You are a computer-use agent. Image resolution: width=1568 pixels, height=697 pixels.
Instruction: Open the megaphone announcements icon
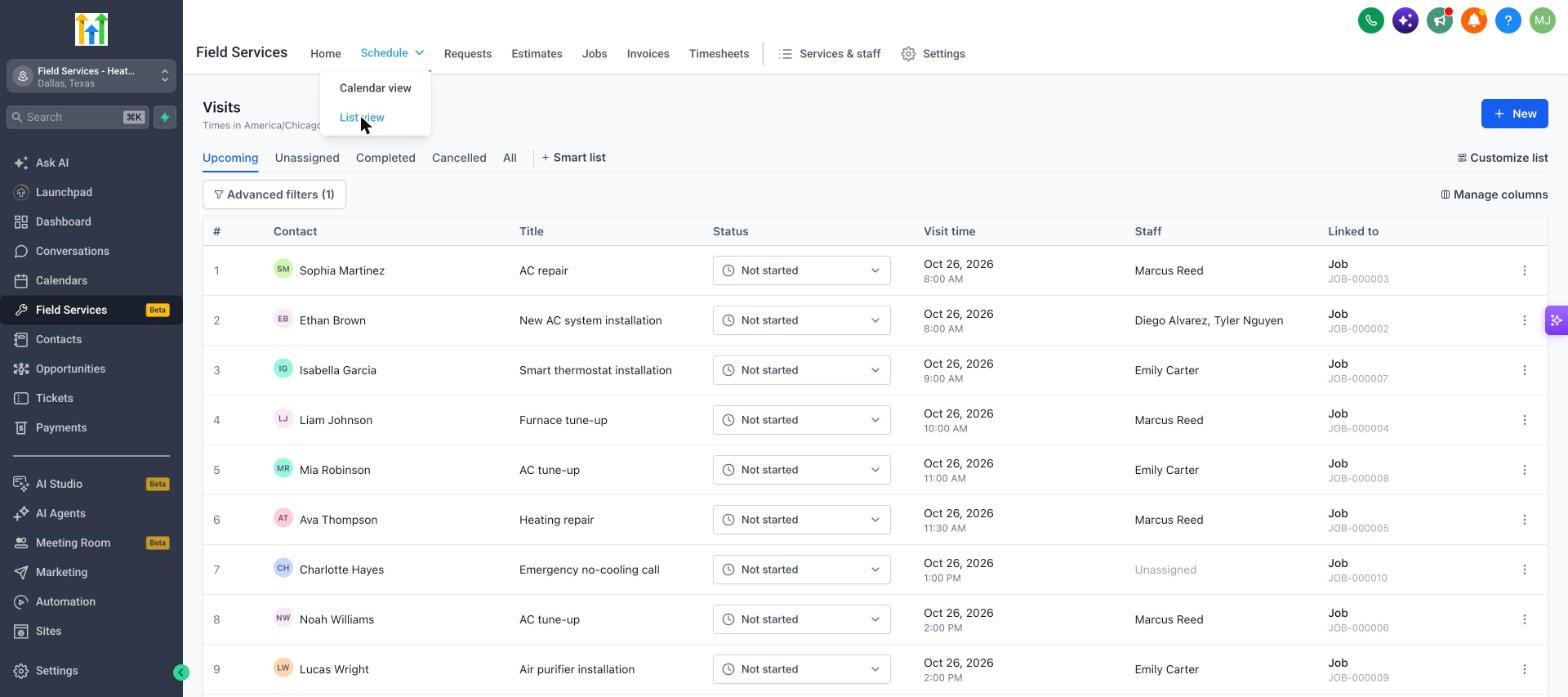click(1439, 20)
